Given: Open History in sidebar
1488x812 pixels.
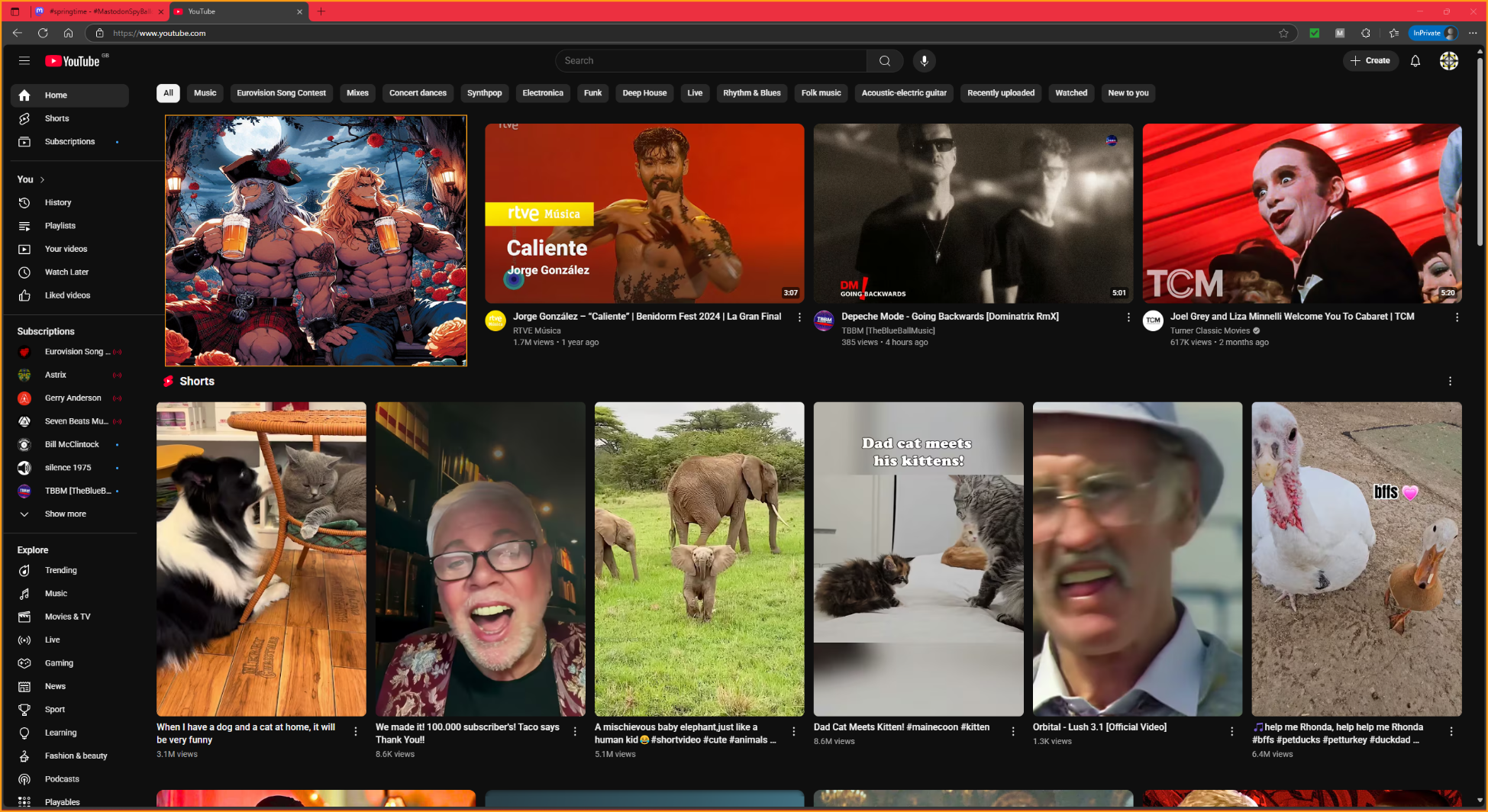Looking at the screenshot, I should click(x=69, y=203).
